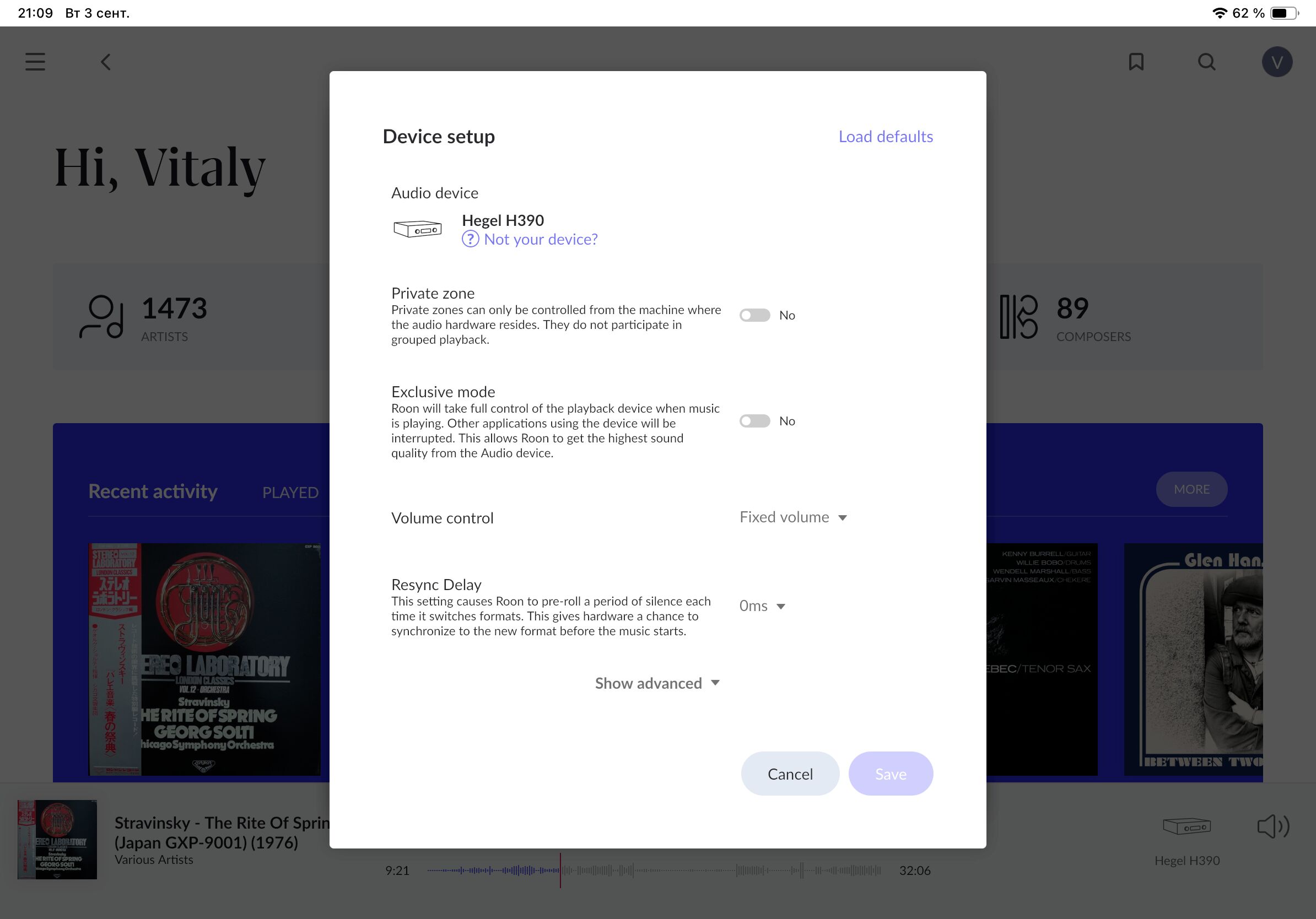
Task: Expand the Show advanced section
Action: [657, 683]
